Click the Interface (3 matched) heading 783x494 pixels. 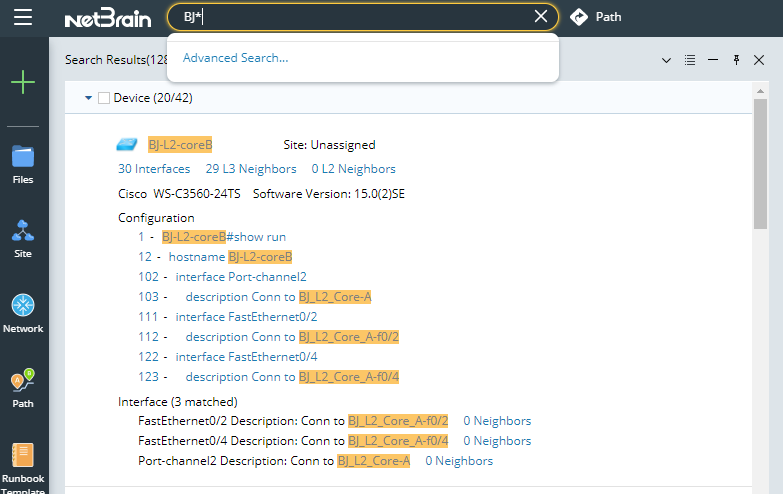point(178,402)
